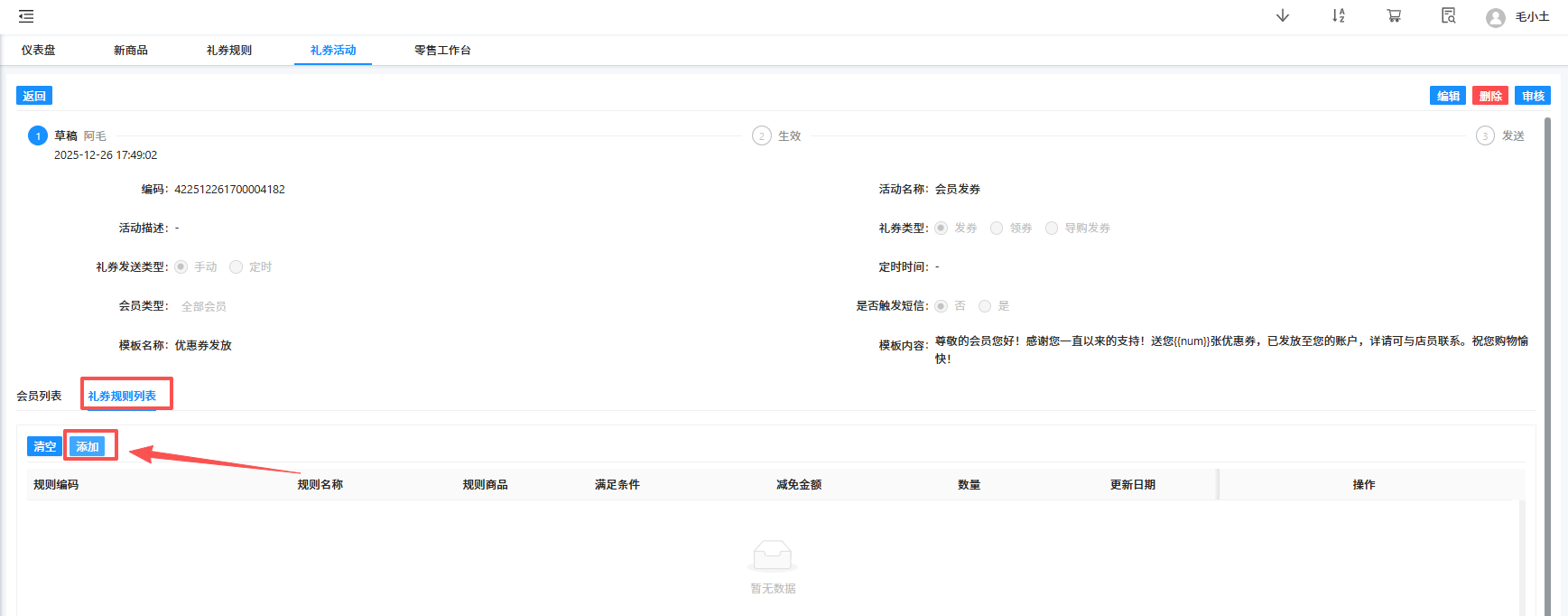Open the 毛小土 user dropdown
Image resolution: width=1568 pixels, height=616 pixels.
pos(1532,17)
